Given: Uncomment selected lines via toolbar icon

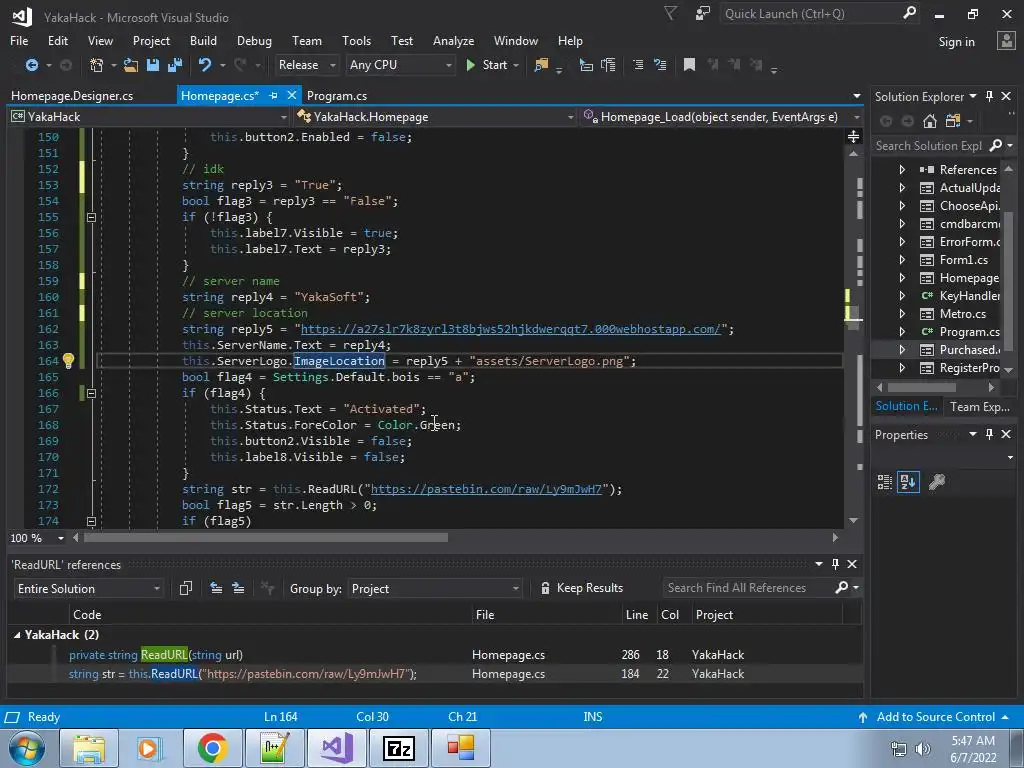Looking at the screenshot, I should pyautogui.click(x=660, y=65).
